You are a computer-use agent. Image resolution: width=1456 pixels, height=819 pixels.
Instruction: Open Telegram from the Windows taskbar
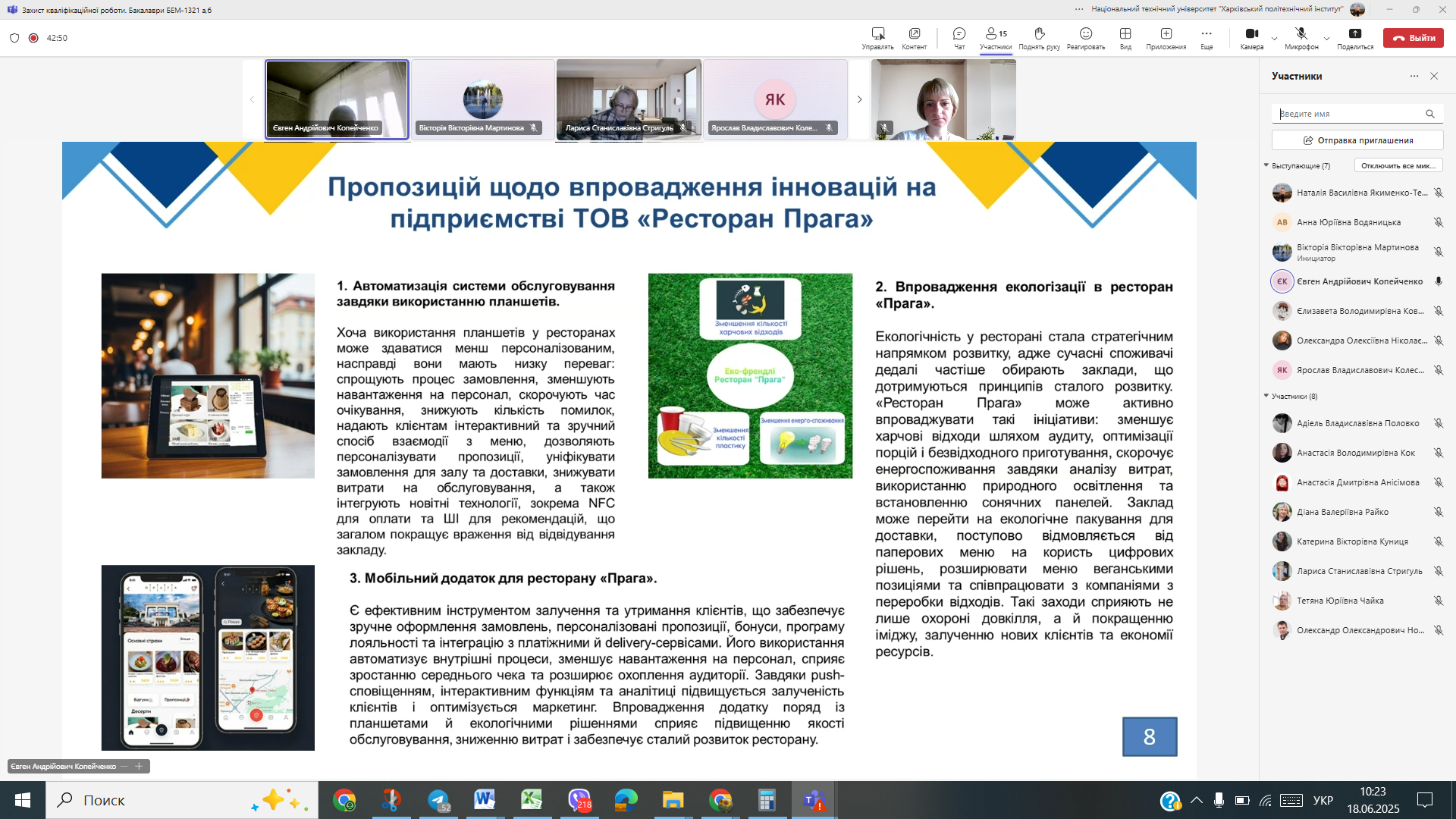click(x=438, y=800)
